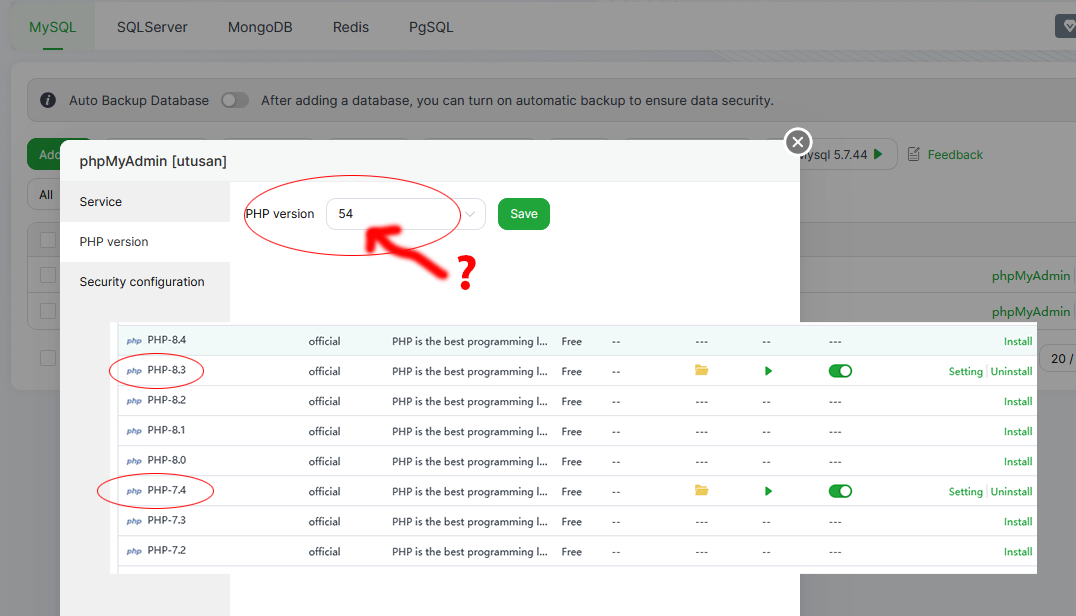
Task: Toggle the PHP-7.4 display switch
Action: pos(840,491)
